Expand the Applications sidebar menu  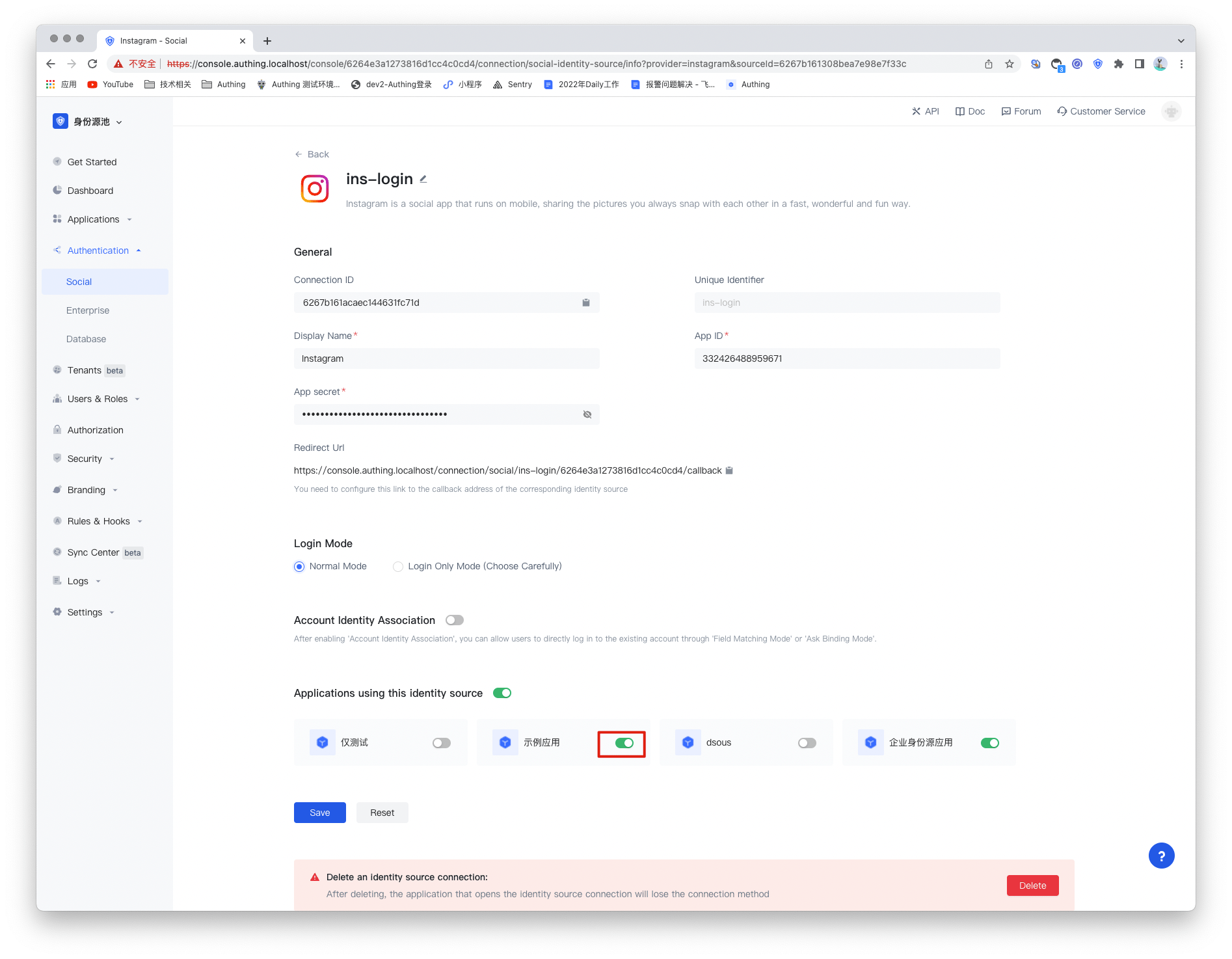pos(94,219)
